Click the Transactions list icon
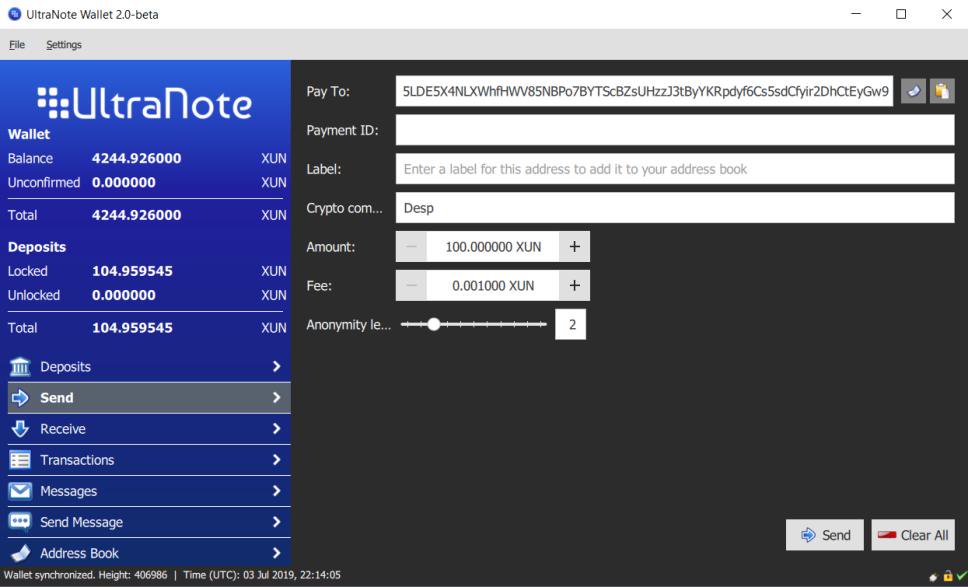The image size is (968, 587). pyautogui.click(x=20, y=460)
